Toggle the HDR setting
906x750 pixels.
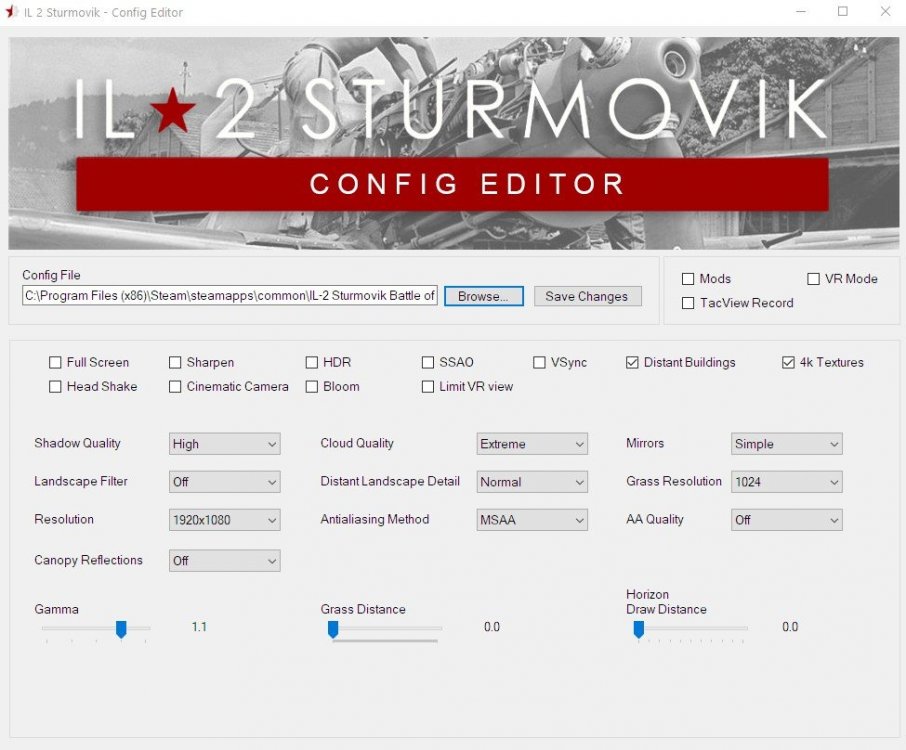pyautogui.click(x=312, y=362)
